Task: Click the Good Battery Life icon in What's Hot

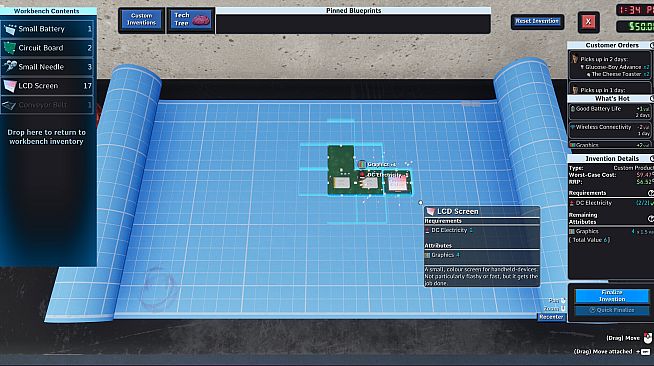Action: click(573, 109)
